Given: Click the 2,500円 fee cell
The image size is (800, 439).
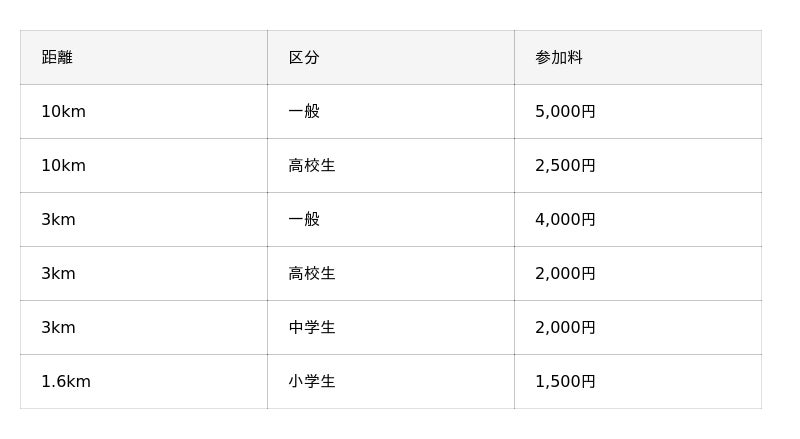Looking at the screenshot, I should 565,166.
